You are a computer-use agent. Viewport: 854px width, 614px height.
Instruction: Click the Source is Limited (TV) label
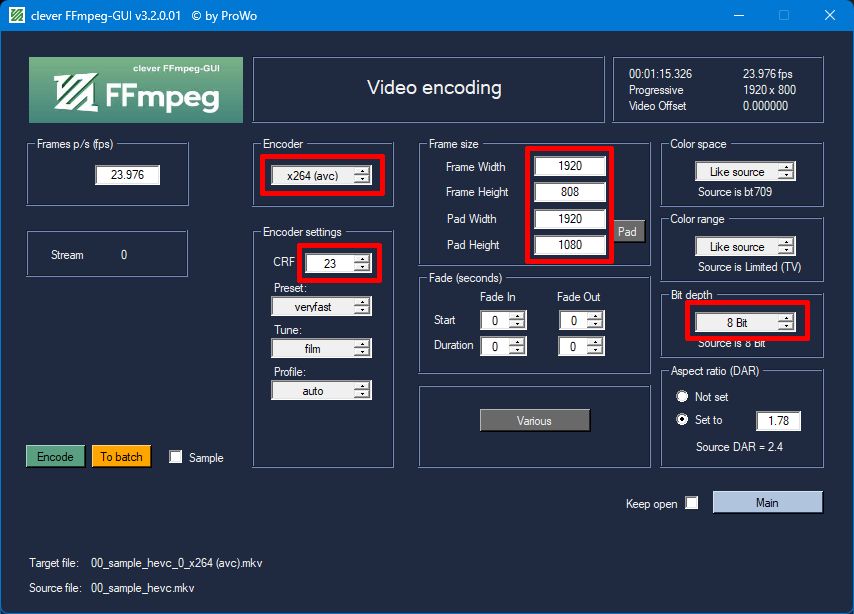749,267
